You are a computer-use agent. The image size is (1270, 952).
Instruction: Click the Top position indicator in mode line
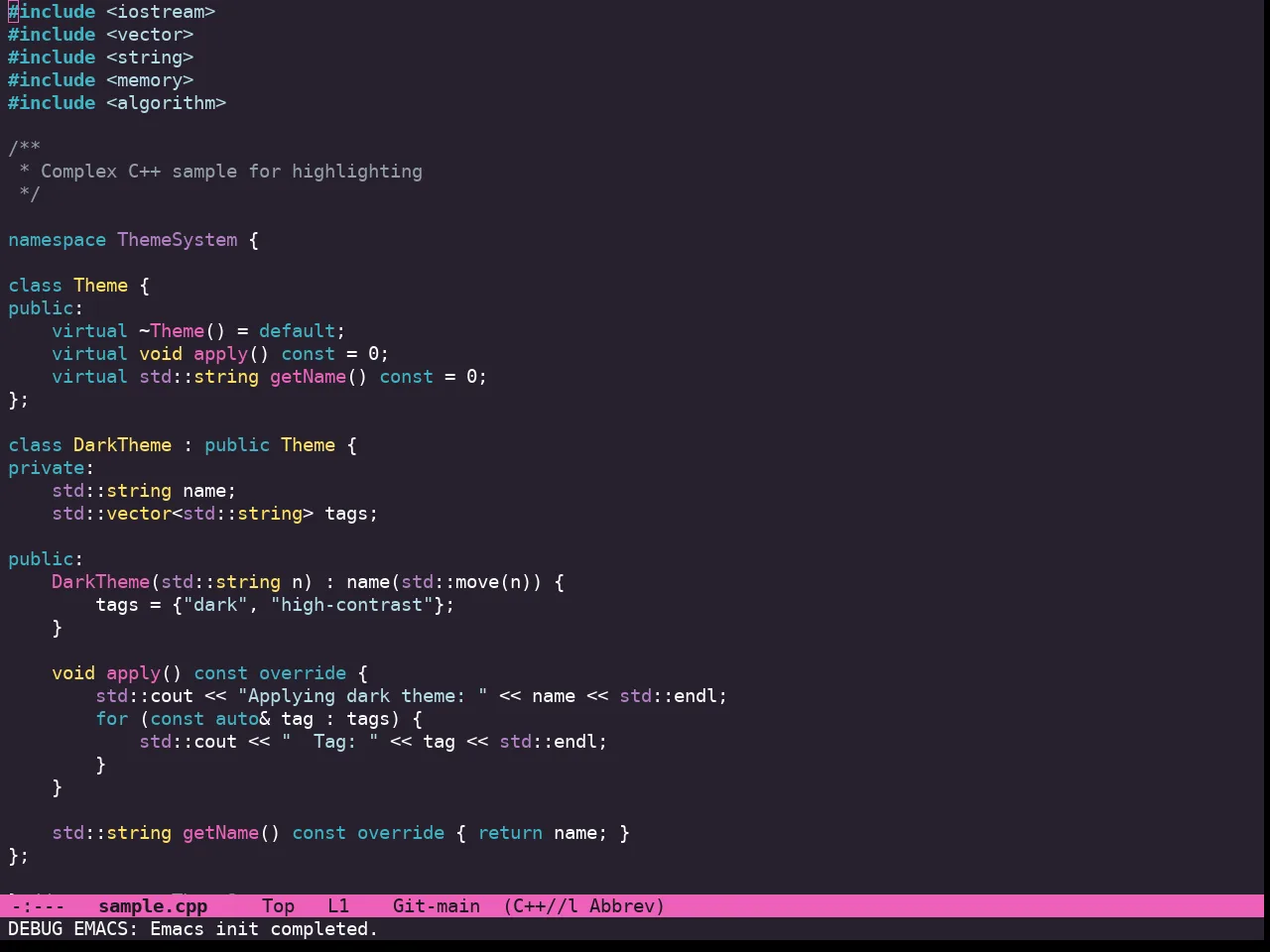(278, 906)
